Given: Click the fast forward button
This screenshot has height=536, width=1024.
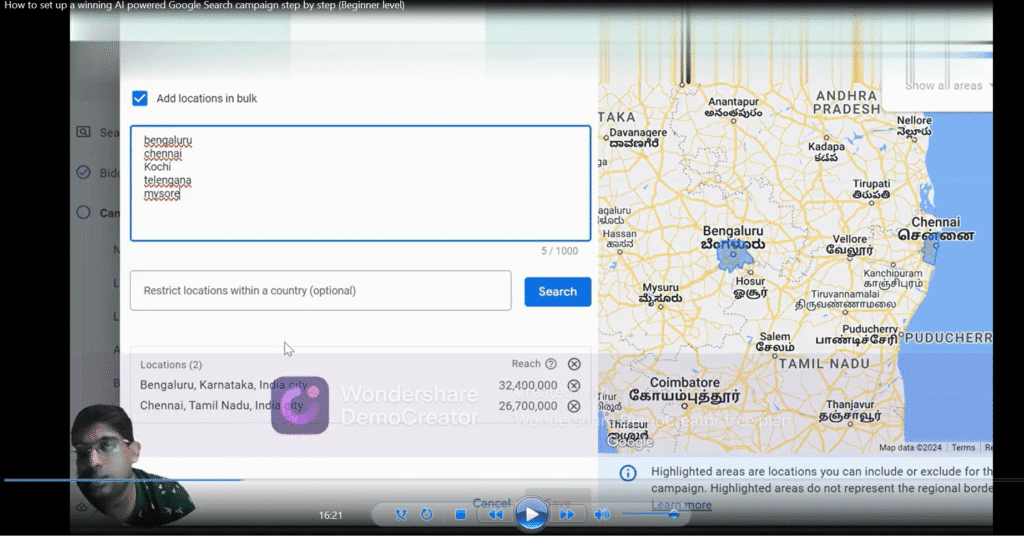Looking at the screenshot, I should pyautogui.click(x=566, y=515).
